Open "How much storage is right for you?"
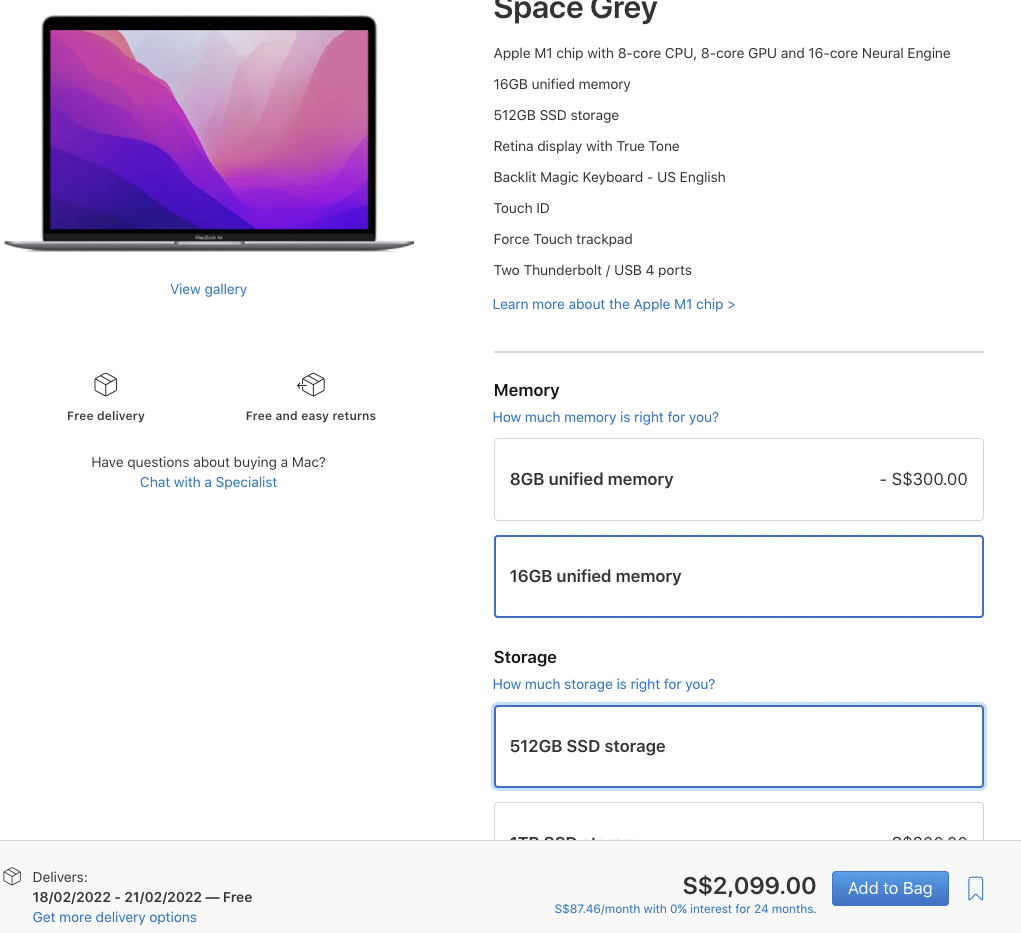This screenshot has width=1021, height=933. click(604, 684)
